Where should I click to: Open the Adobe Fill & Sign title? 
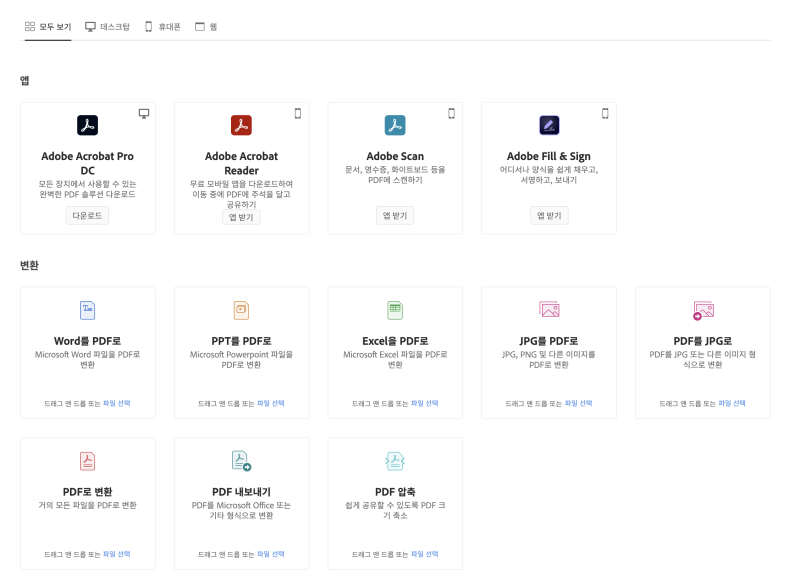pos(549,156)
